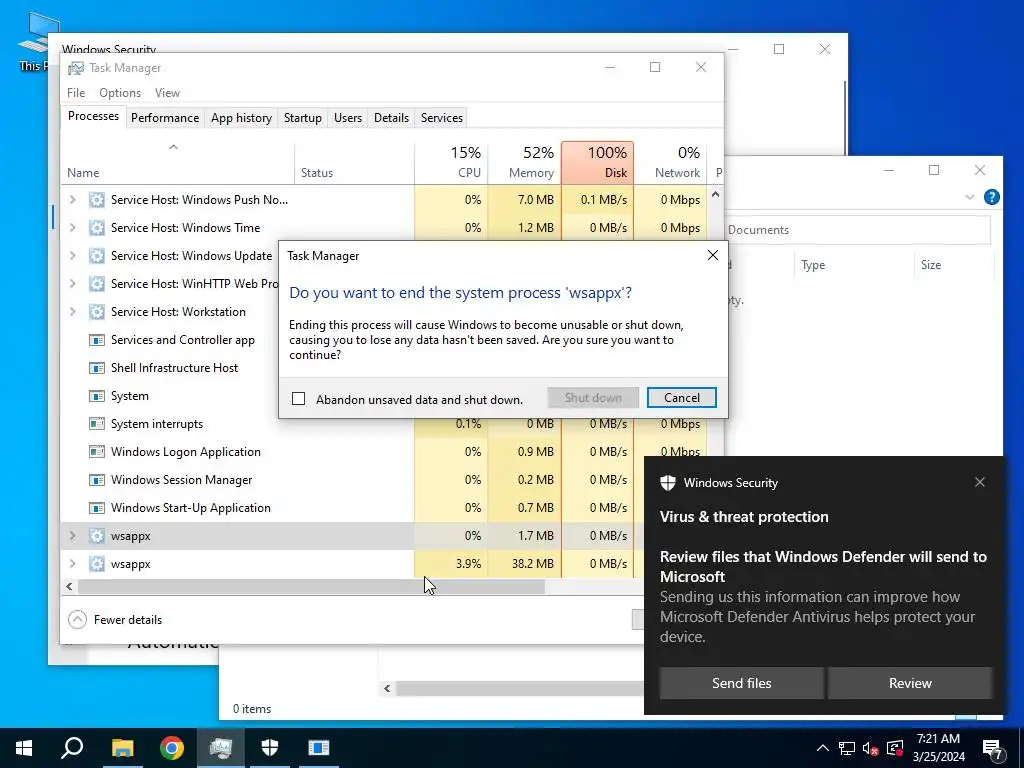Click the Windows Security shield icon in notification
Image resolution: width=1024 pixels, height=768 pixels.
[667, 483]
